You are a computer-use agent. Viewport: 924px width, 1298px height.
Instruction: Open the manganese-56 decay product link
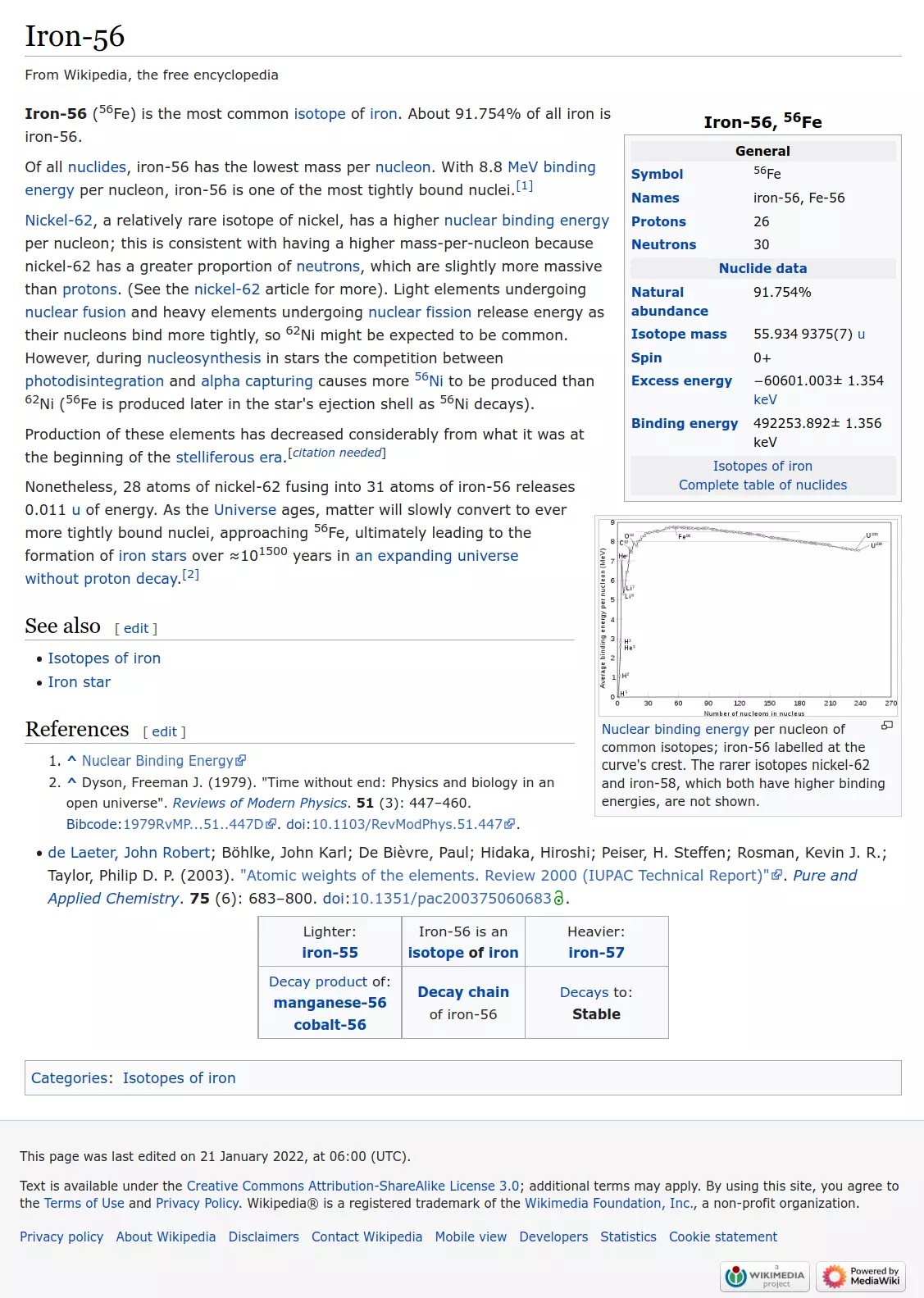click(x=330, y=1003)
